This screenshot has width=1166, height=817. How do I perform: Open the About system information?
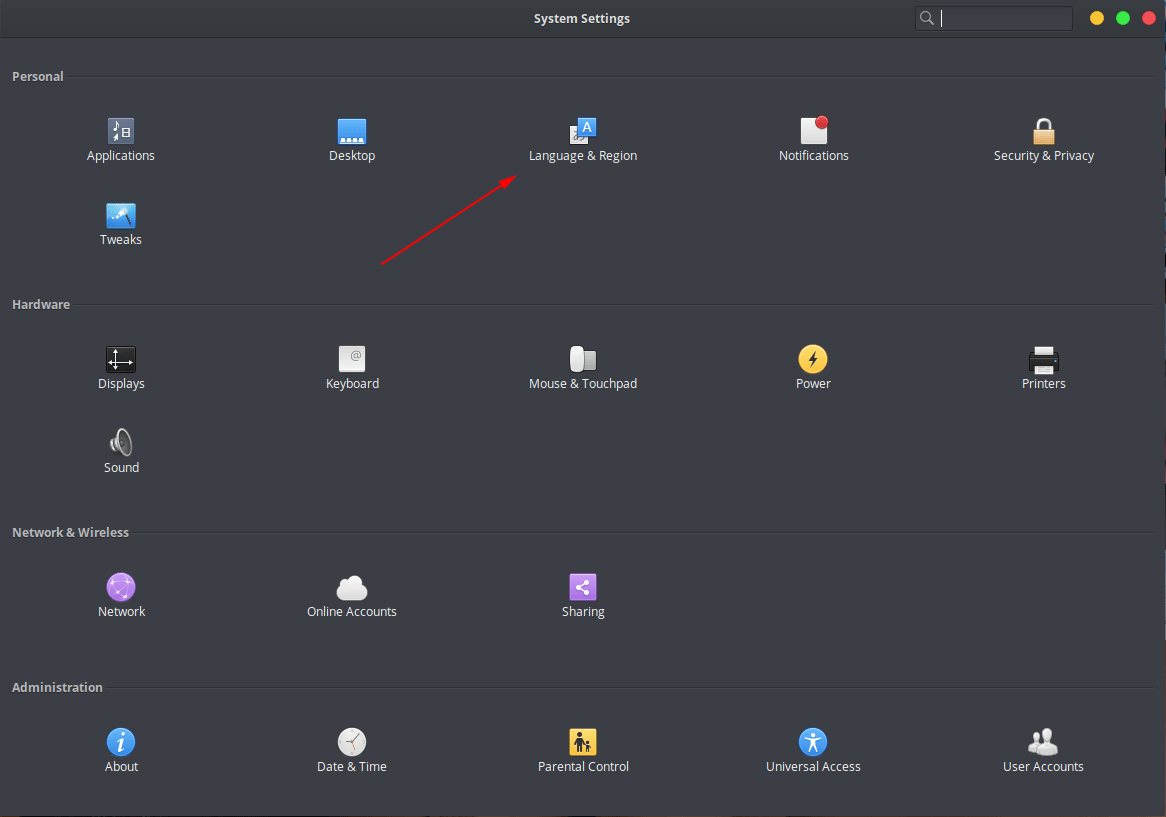[x=121, y=743]
